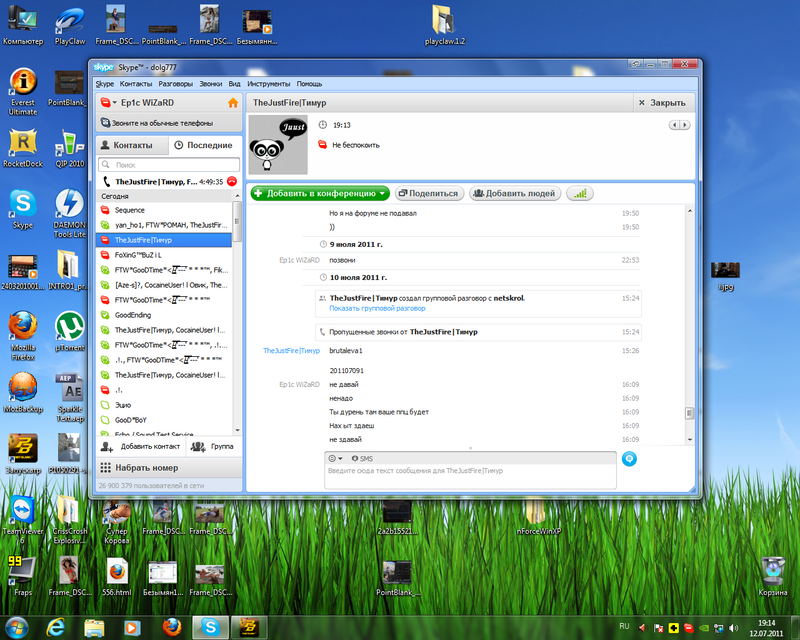Launch DAEMON Tools Lite from the desktop

(69, 213)
